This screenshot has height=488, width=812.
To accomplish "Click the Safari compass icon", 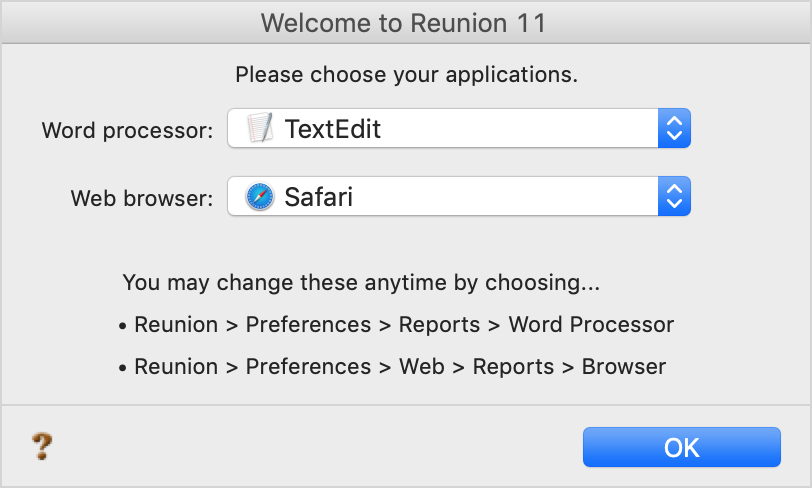I will pyautogui.click(x=260, y=196).
